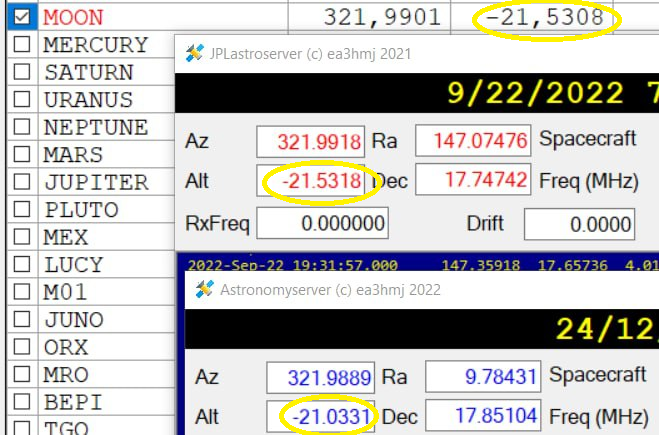Click the Dec field in JPLastroserver
Screen dimensions: 659x435
(x=473, y=179)
